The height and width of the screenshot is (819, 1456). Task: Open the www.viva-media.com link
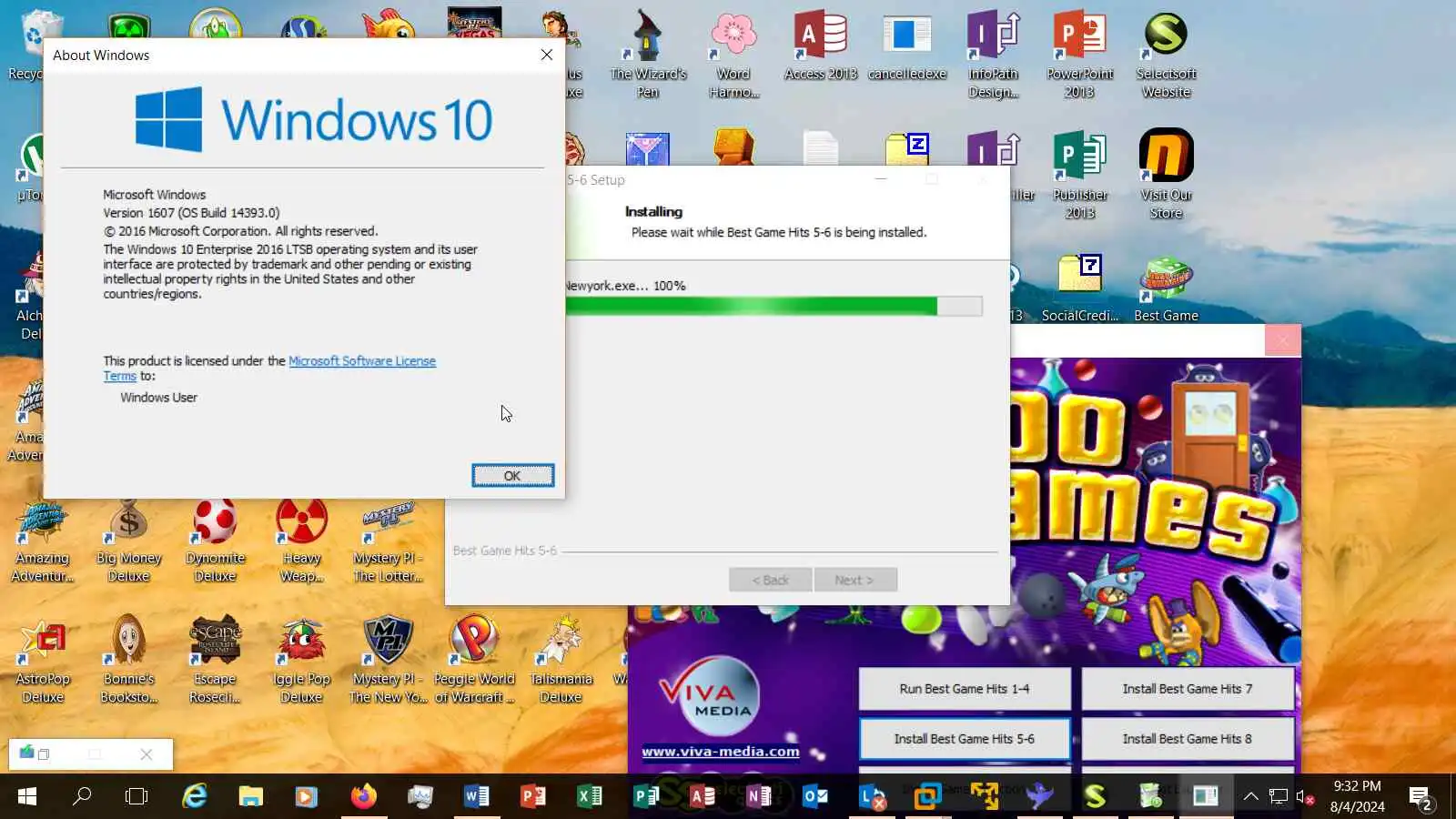click(721, 752)
